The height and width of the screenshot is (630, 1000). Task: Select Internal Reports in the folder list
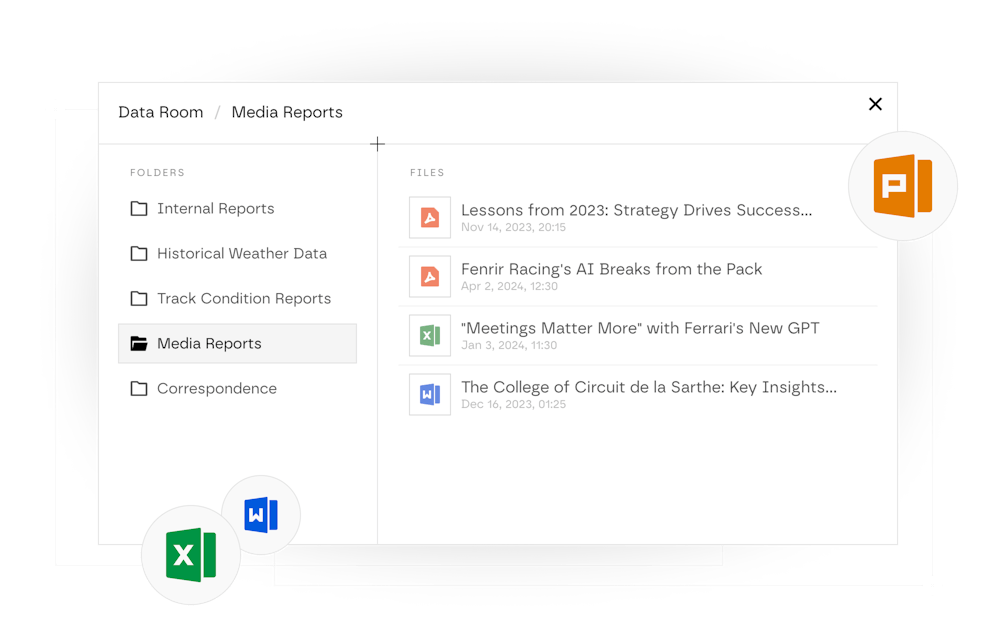pyautogui.click(x=215, y=209)
